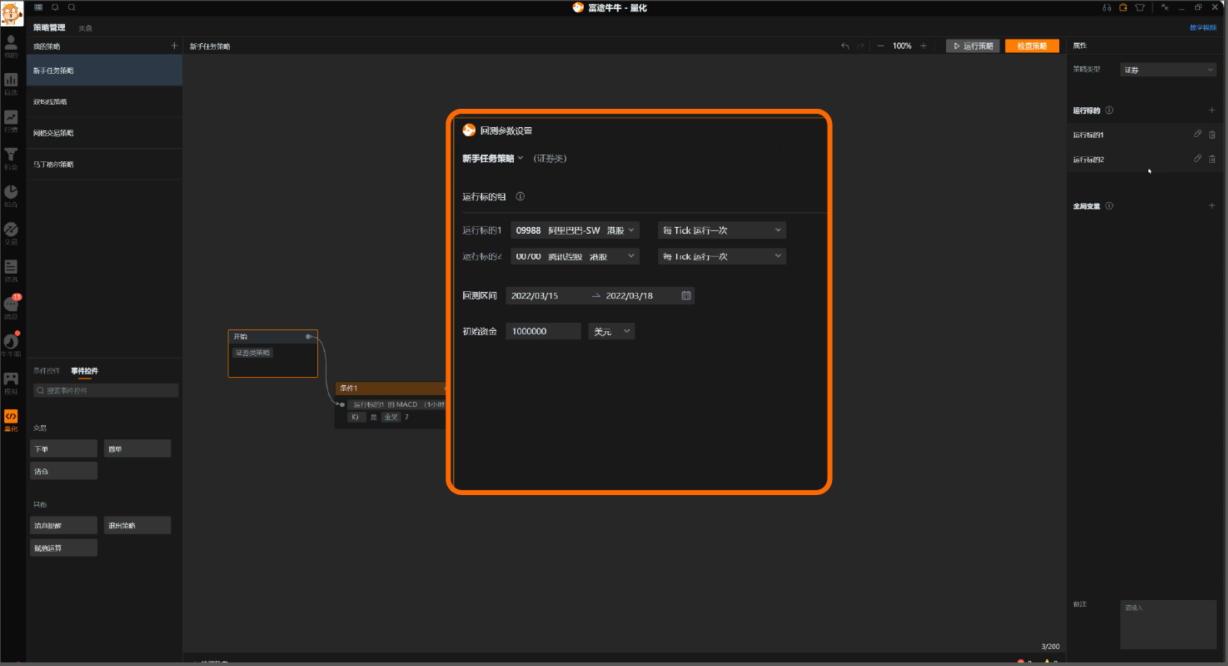
Task: Switch to the 条件控件 tab
Action: pyautogui.click(x=46, y=371)
